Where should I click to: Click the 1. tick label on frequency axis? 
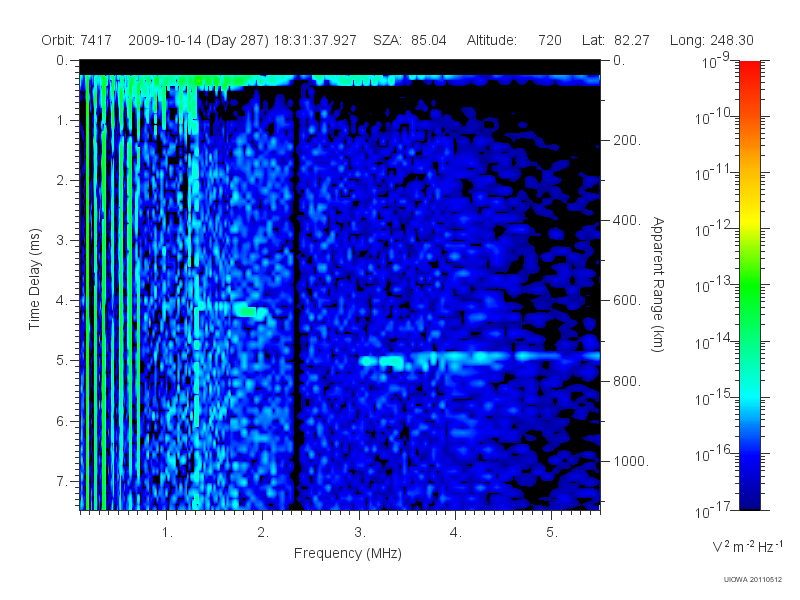point(167,533)
